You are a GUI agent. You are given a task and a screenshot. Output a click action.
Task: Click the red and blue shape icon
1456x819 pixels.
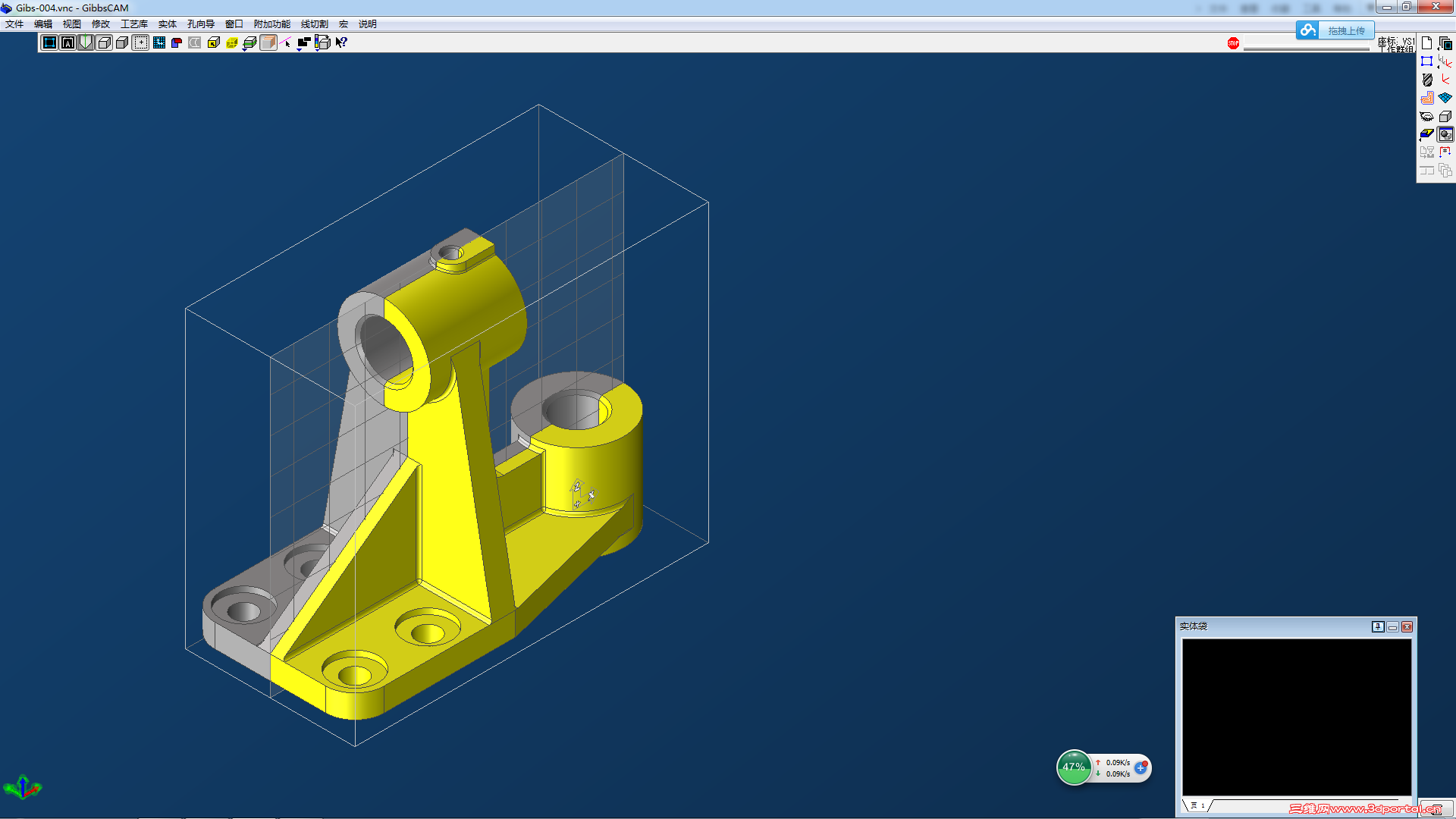pyautogui.click(x=177, y=42)
